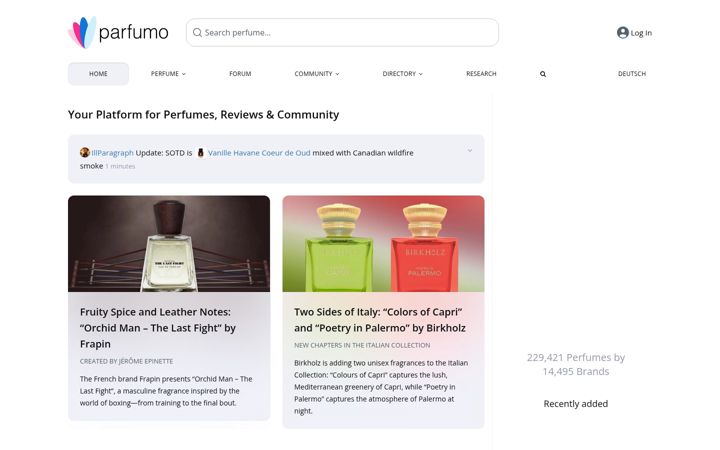Open the Vanille Havane Coeur de Oud link
Screen dimensions: 720x450
coord(259,153)
